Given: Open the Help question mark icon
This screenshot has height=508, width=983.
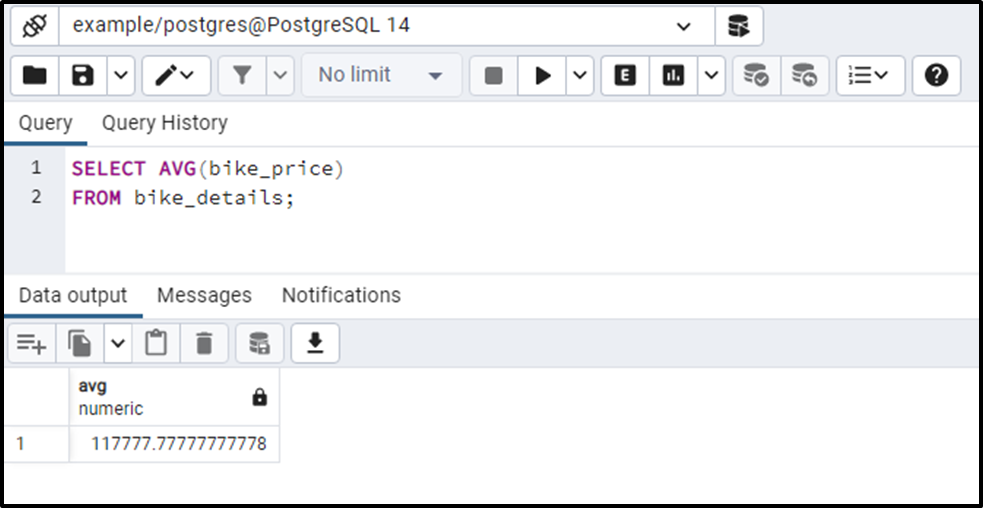Looking at the screenshot, I should tap(936, 75).
